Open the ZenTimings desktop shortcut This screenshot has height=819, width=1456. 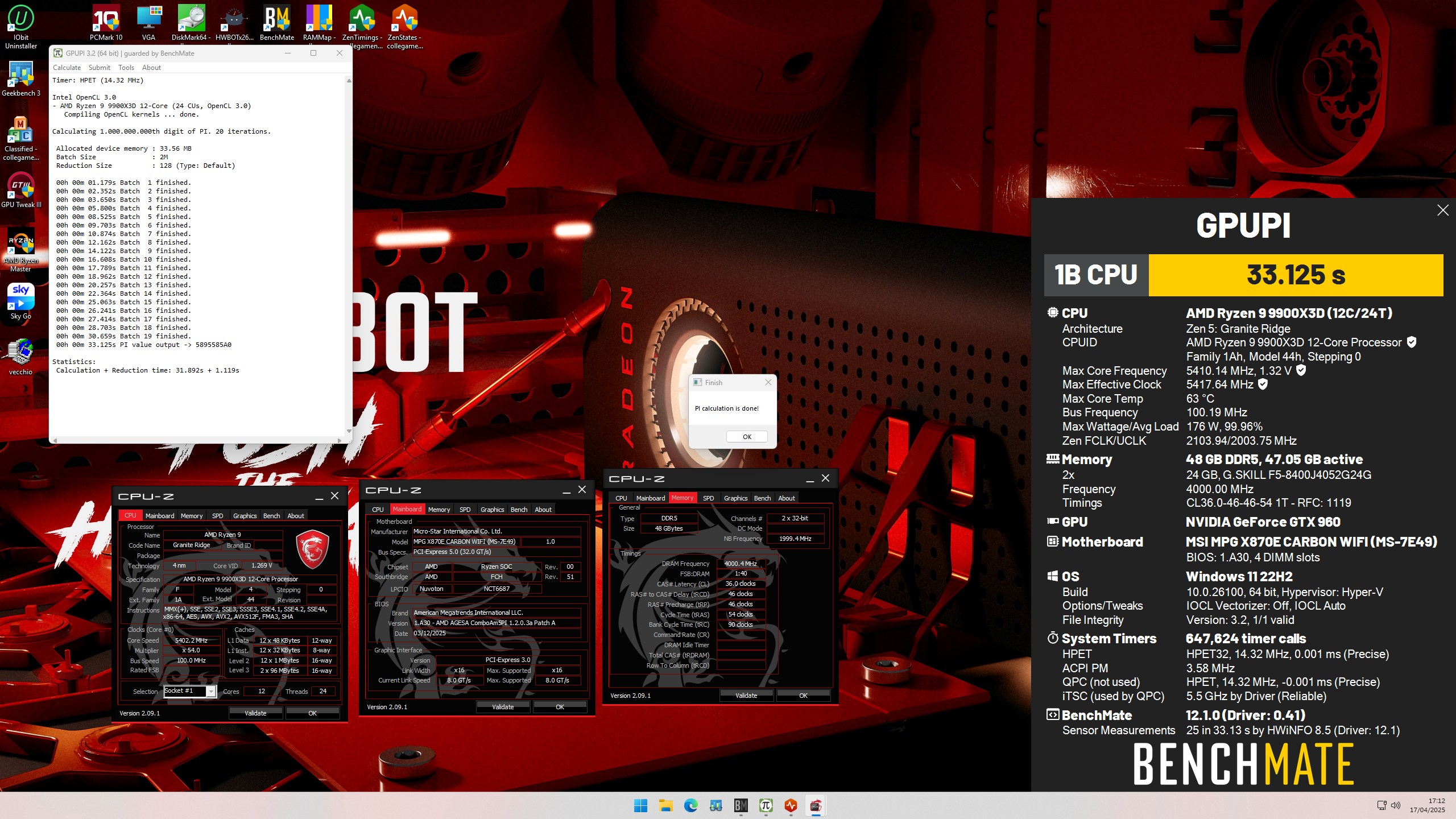click(x=362, y=26)
